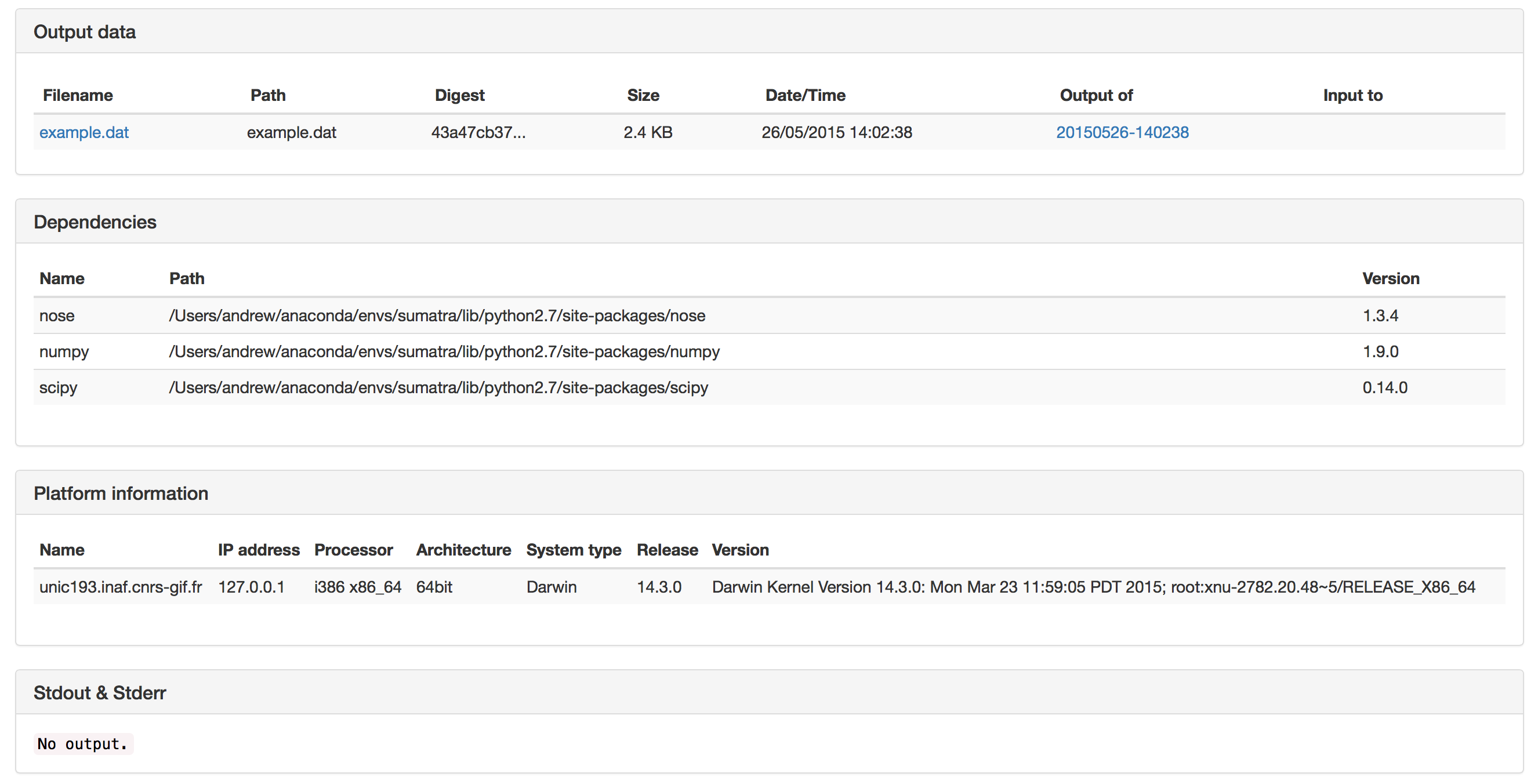Select the Digest column header

460,95
